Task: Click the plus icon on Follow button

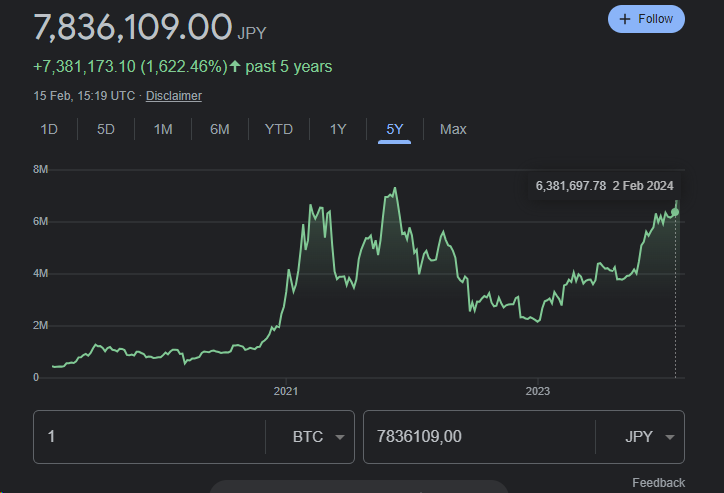Action: click(x=625, y=19)
